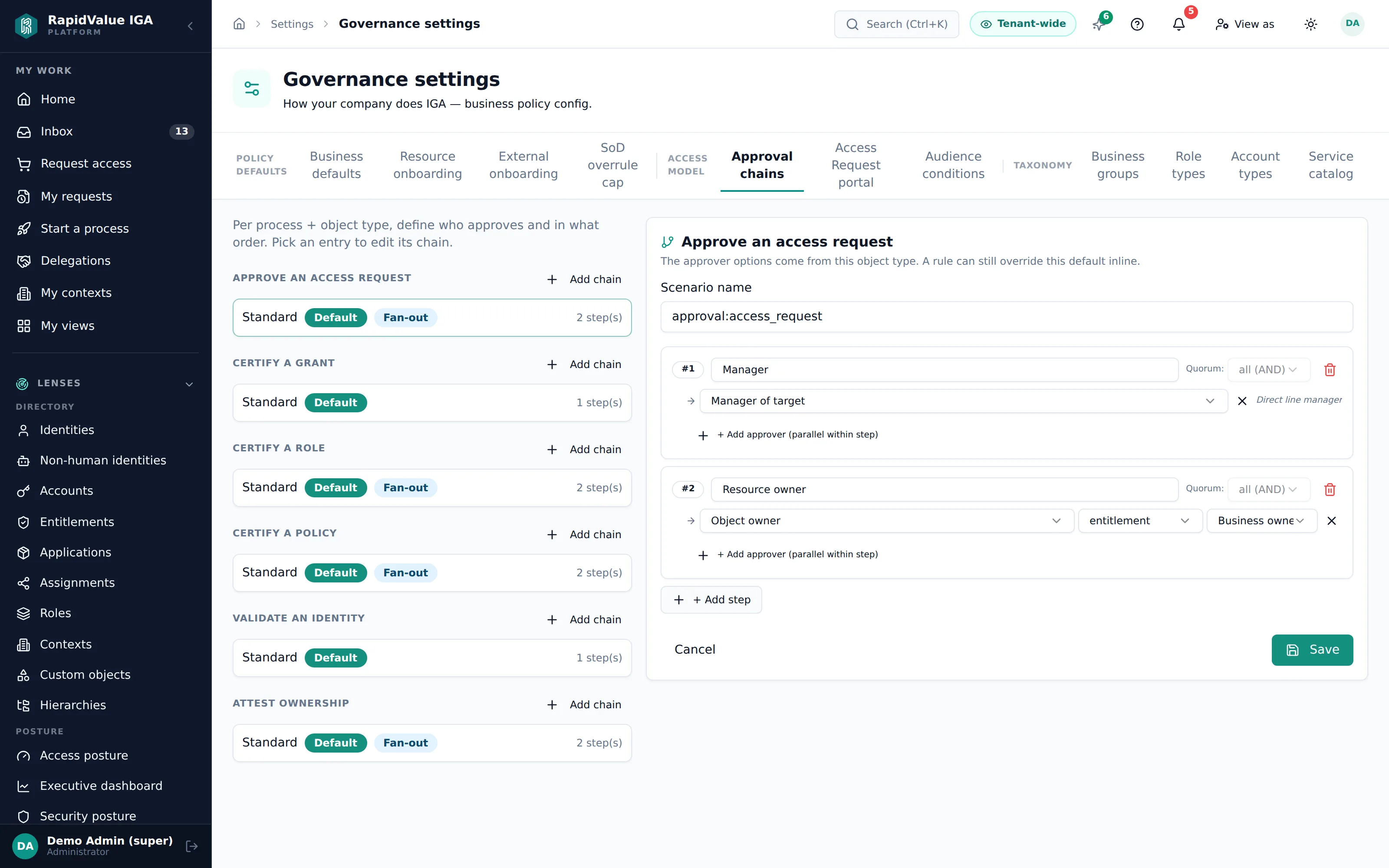1389x868 pixels.
Task: Delete step #1 Manager with trash icon
Action: (x=1330, y=370)
